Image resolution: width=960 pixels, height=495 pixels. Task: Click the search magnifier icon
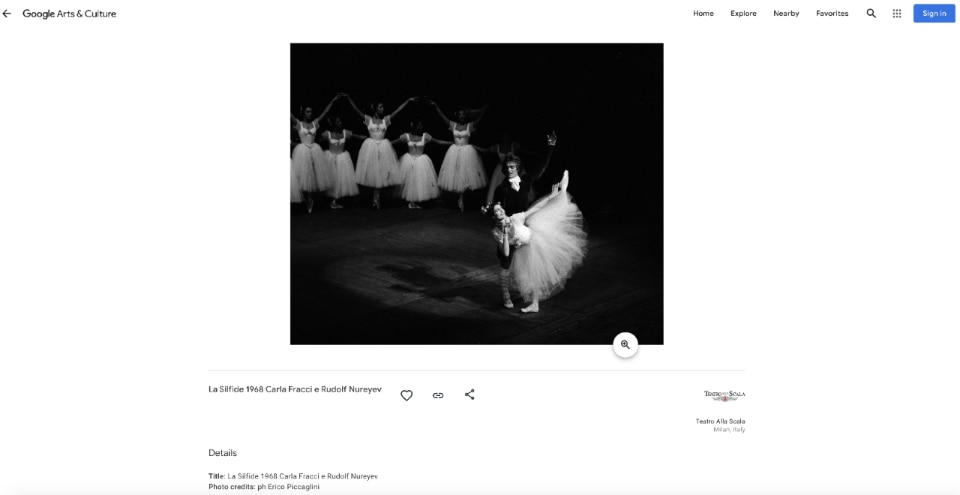pos(871,13)
